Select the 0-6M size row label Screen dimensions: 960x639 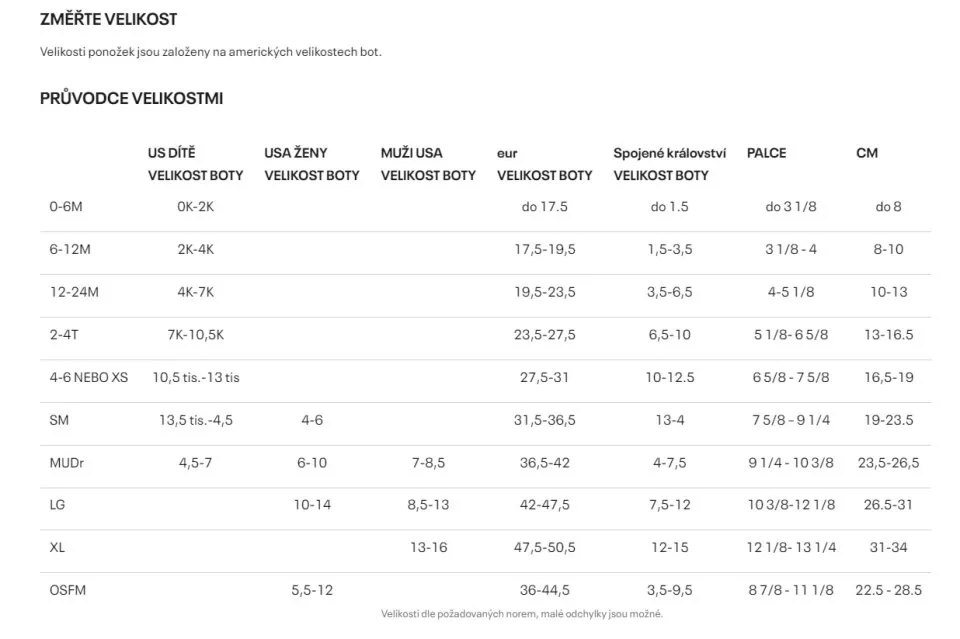[66, 207]
